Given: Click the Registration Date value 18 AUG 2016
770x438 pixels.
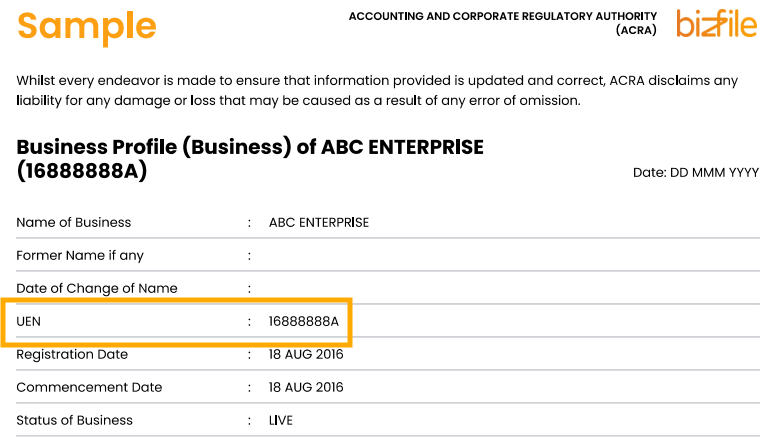Looking at the screenshot, I should coord(306,354).
